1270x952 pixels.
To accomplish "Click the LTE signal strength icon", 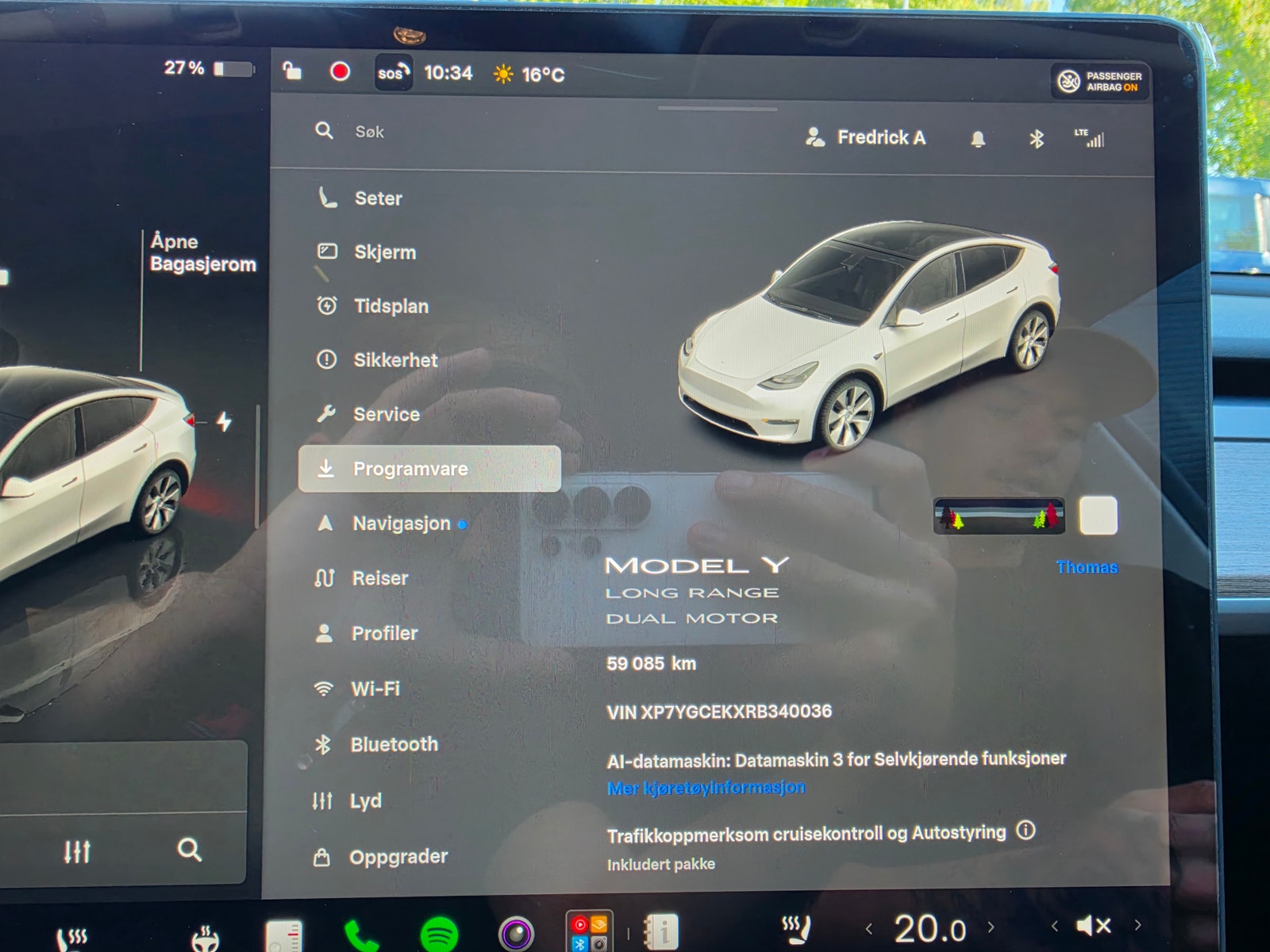I will (x=1090, y=138).
